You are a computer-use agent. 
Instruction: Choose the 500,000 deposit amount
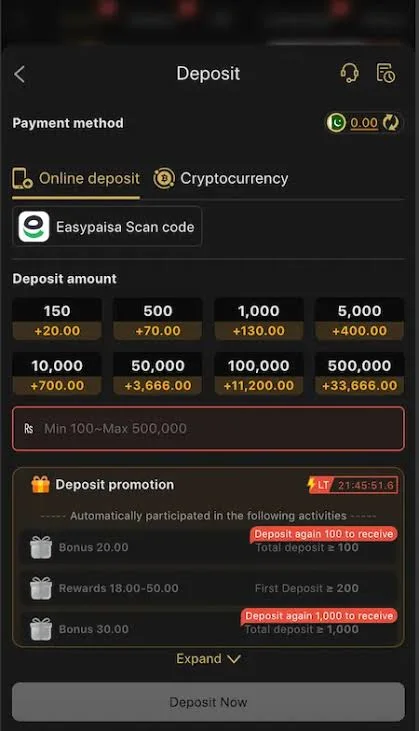point(359,374)
